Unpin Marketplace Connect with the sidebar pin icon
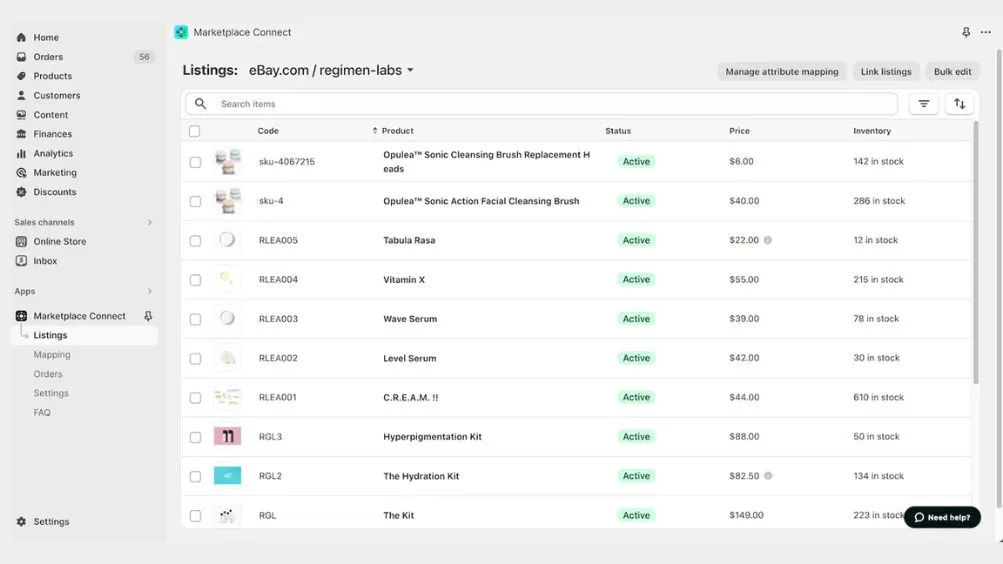Image resolution: width=1003 pixels, height=564 pixels. click(x=148, y=316)
